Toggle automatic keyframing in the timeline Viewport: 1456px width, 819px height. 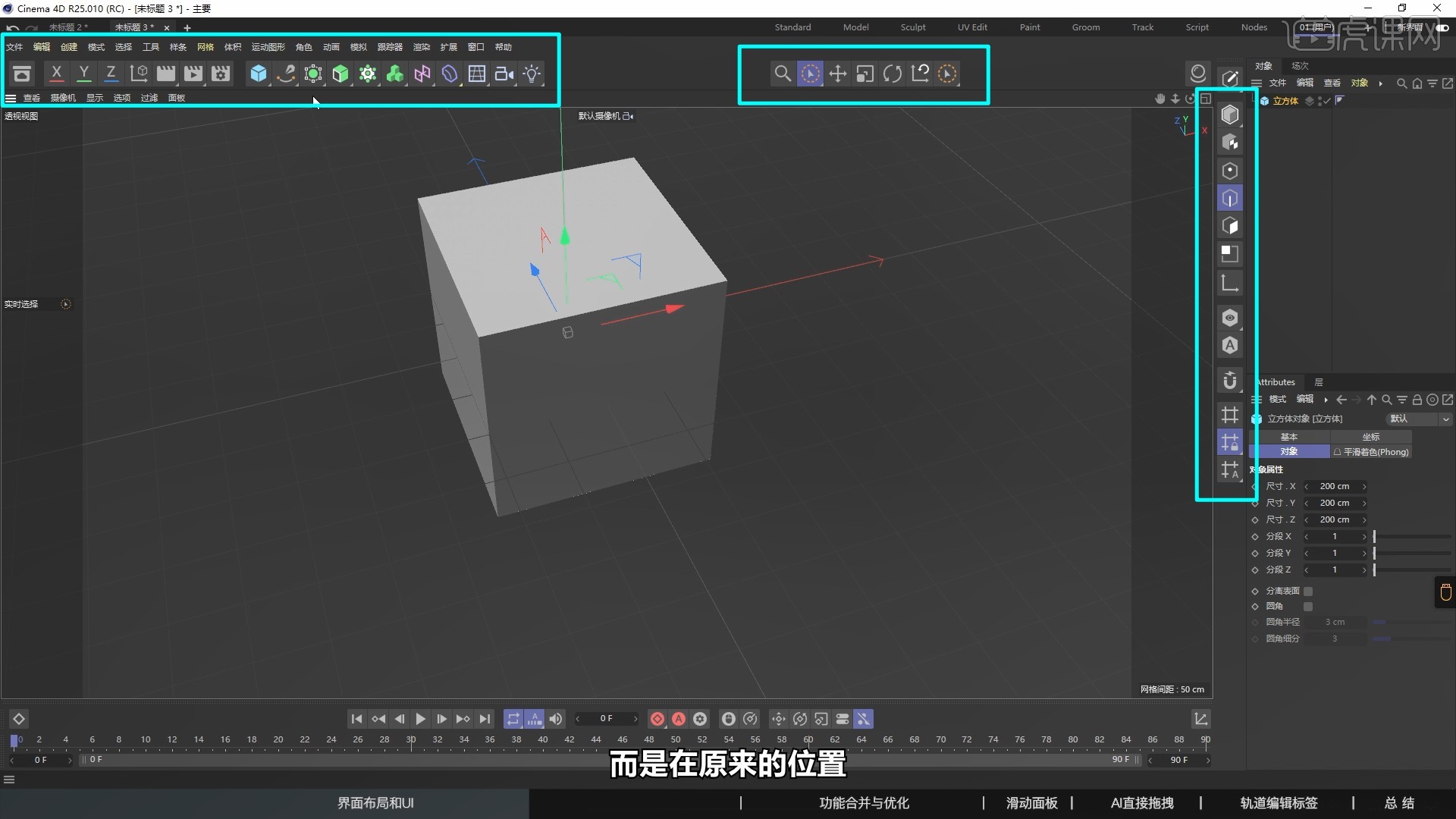[x=678, y=719]
